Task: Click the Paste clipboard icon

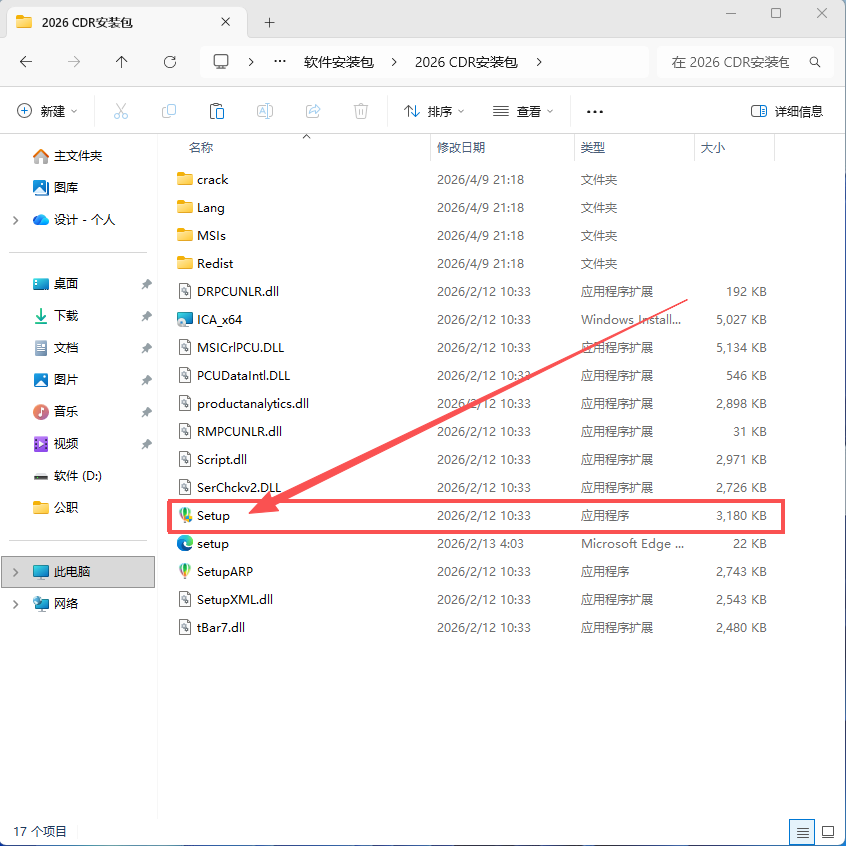Action: click(x=217, y=111)
